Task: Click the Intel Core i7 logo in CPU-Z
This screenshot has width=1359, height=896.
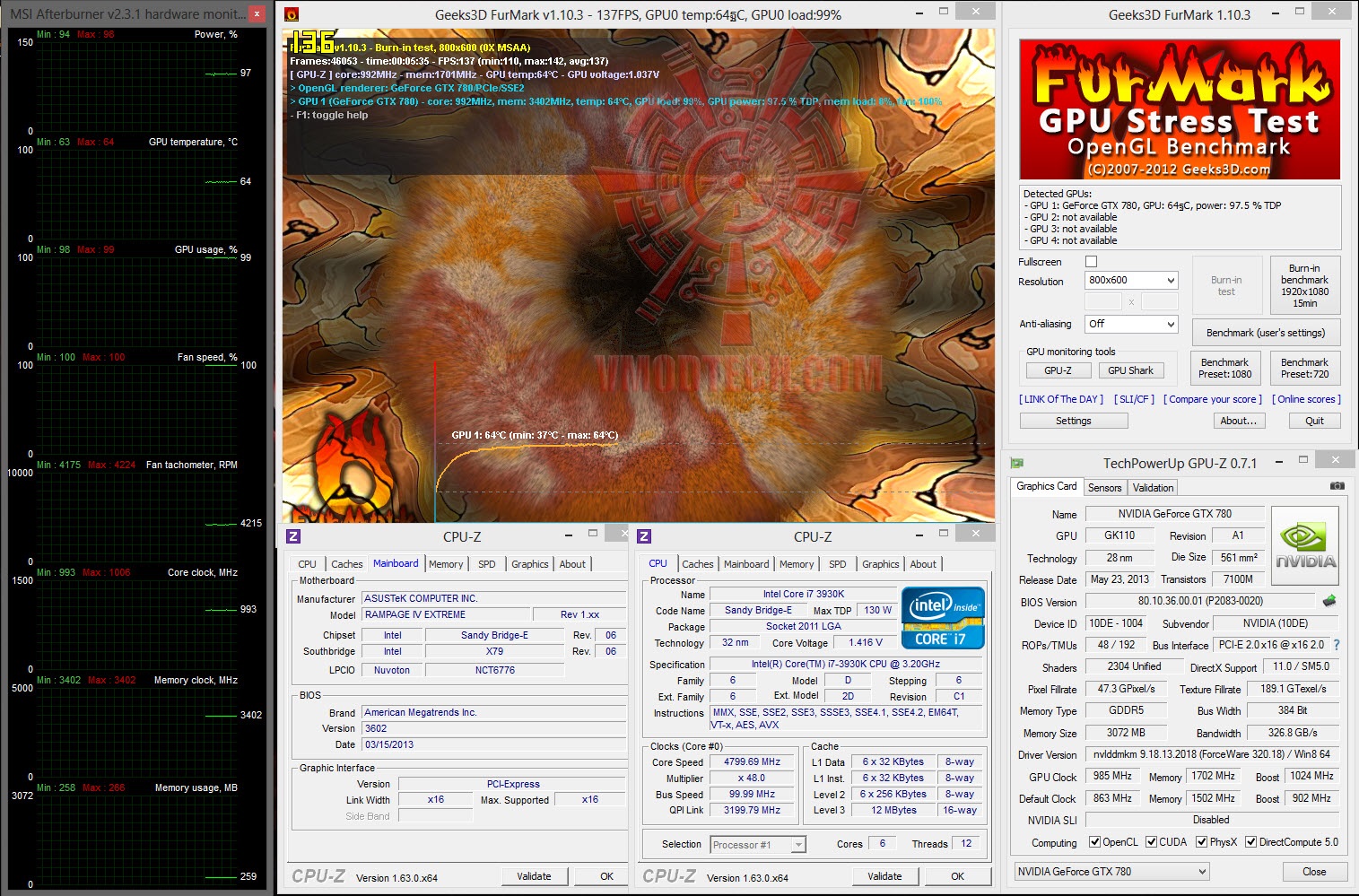Action: click(943, 617)
